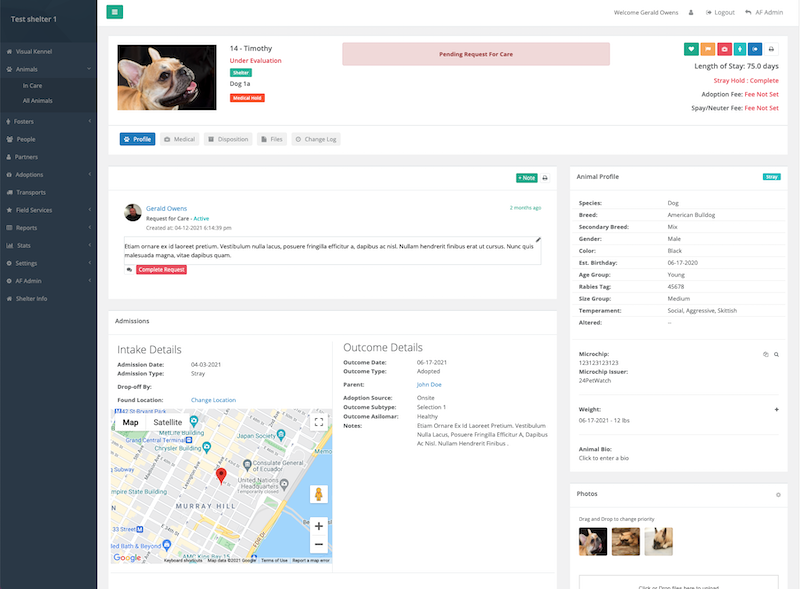800x589 pixels.
Task: Expand the Fosters sidebar menu
Action: (48, 122)
